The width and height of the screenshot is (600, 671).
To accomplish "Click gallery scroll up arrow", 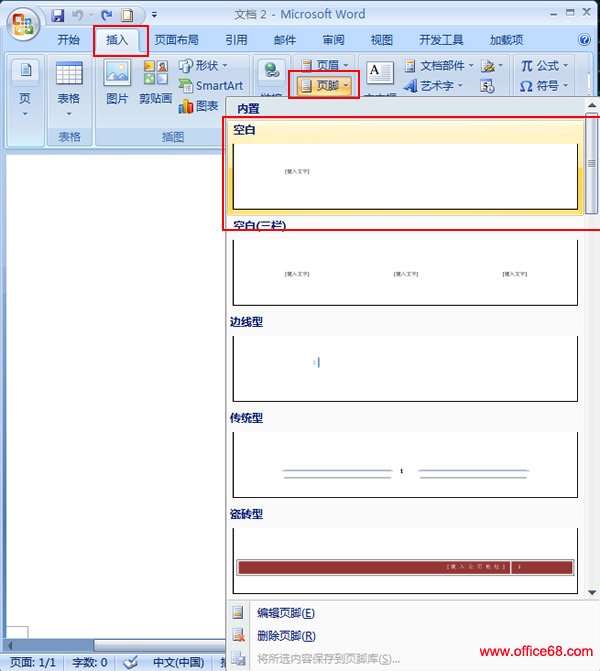I will click(x=592, y=105).
